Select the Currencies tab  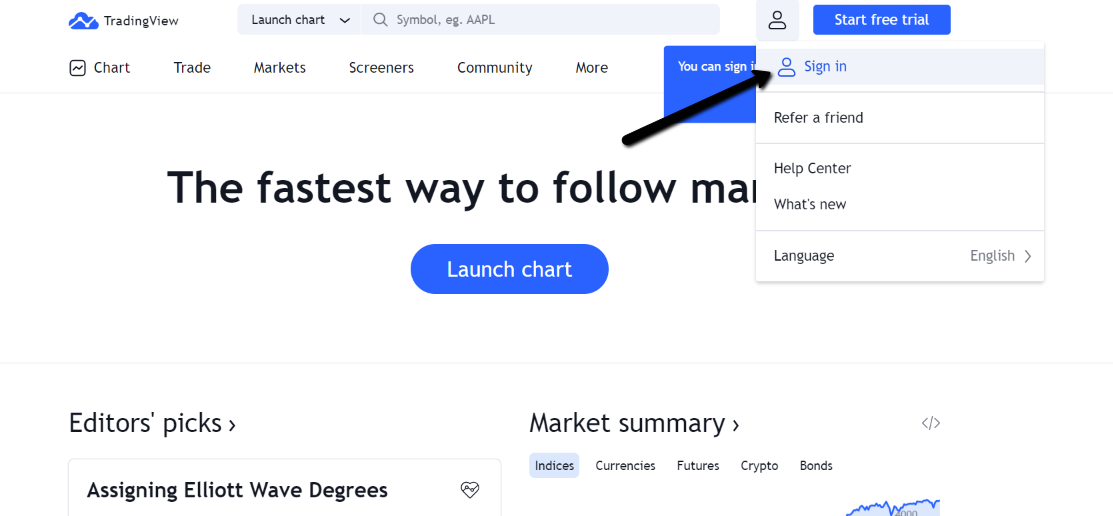tap(625, 466)
